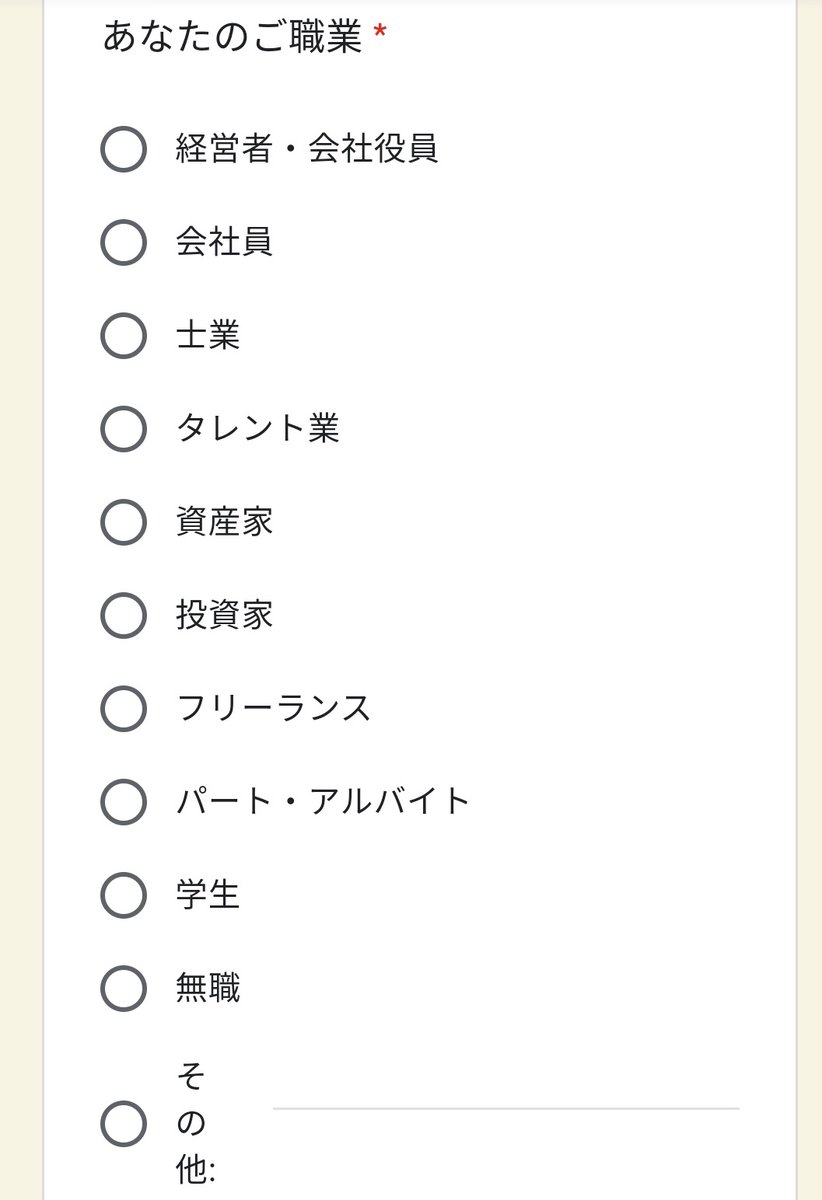Select the その他 radio button
This screenshot has width=822, height=1200.
(x=124, y=1123)
